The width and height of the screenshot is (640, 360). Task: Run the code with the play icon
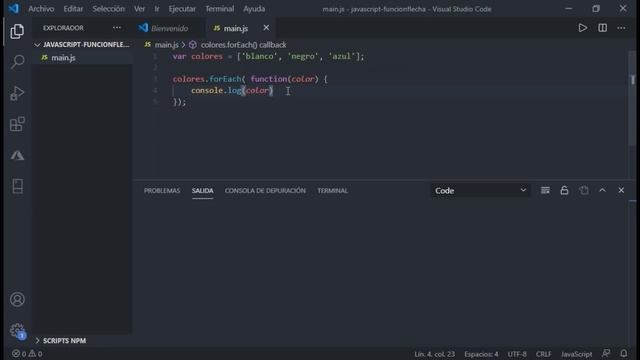[582, 28]
